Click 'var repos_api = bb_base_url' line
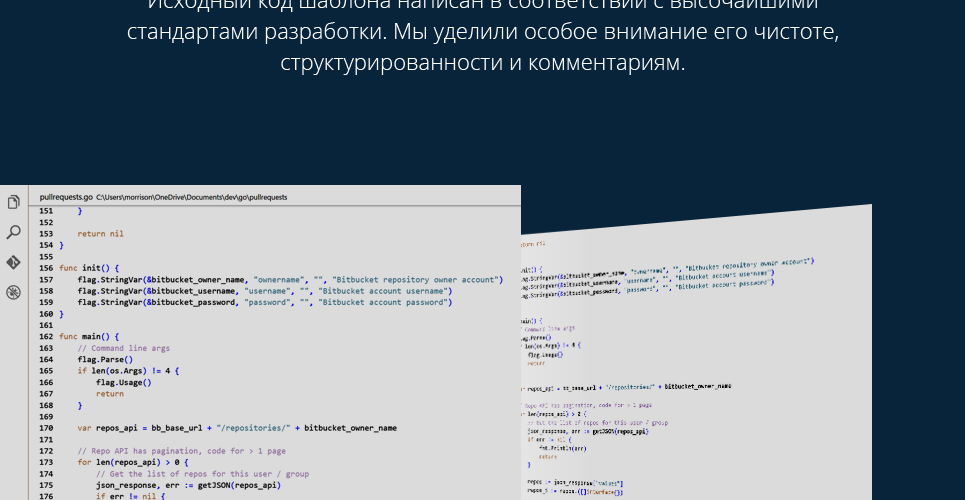 coord(237,428)
